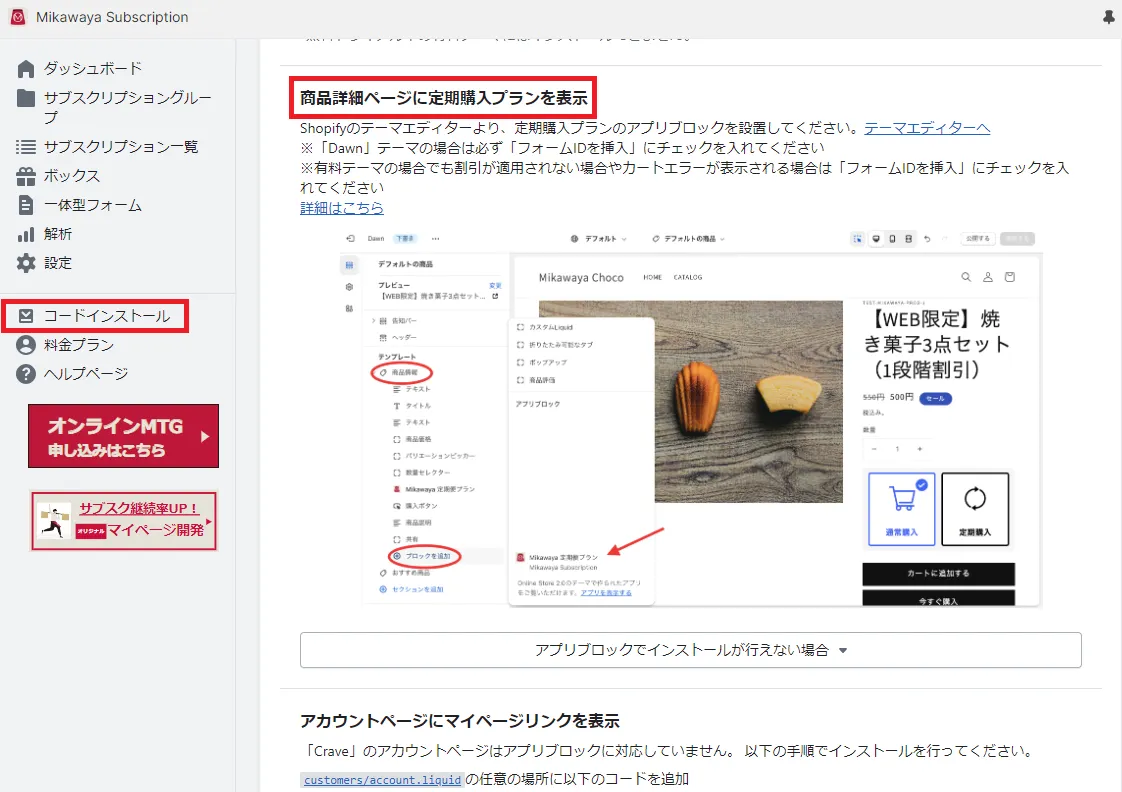The width and height of the screenshot is (1122, 792).
Task: Open the ダッシュボード home icon
Action: click(x=26, y=69)
